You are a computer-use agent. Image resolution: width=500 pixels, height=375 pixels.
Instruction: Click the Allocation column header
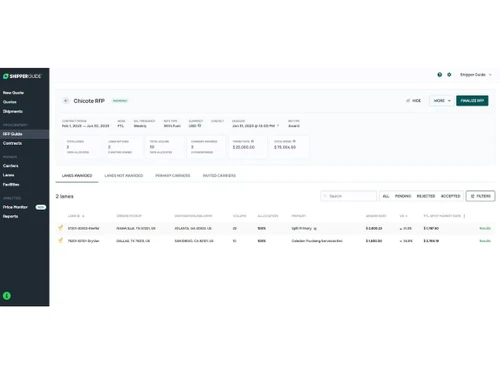point(268,216)
